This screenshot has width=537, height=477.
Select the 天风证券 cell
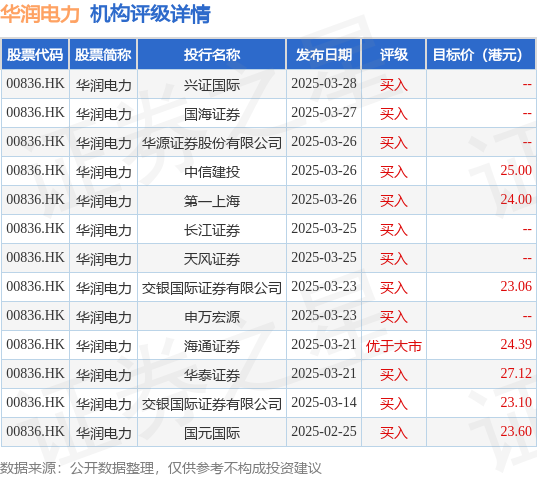[x=212, y=259]
